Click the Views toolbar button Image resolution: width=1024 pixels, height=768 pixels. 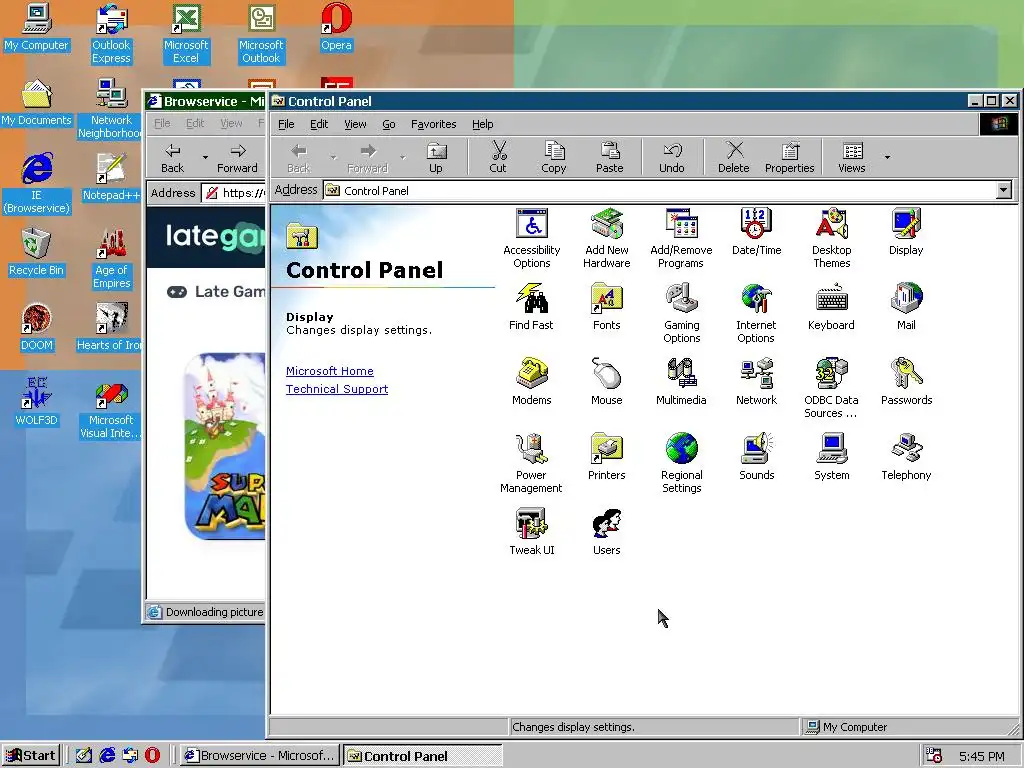point(852,158)
